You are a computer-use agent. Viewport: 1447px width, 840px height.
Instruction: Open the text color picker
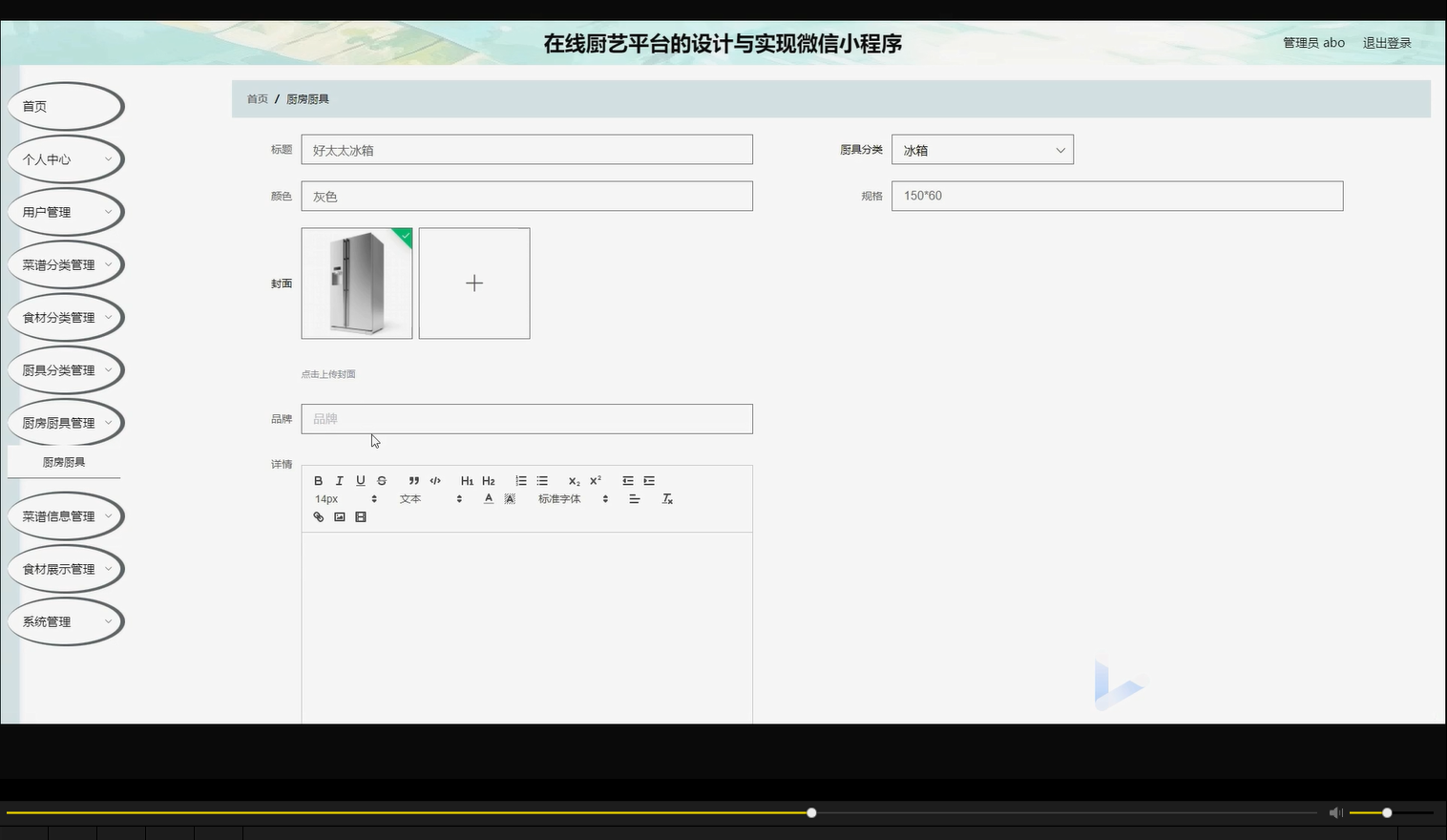click(x=489, y=499)
